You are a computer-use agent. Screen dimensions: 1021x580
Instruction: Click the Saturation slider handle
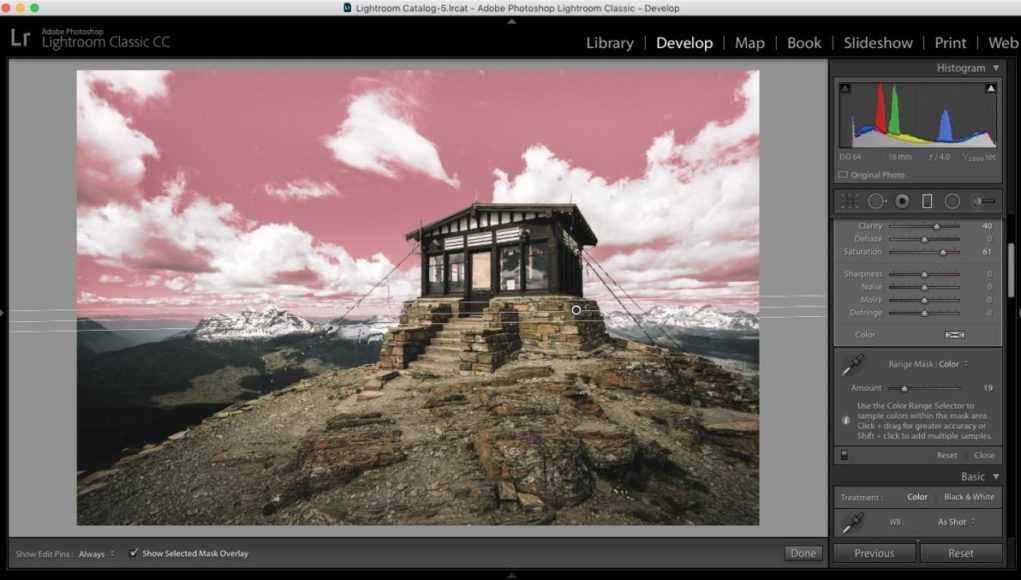point(943,253)
